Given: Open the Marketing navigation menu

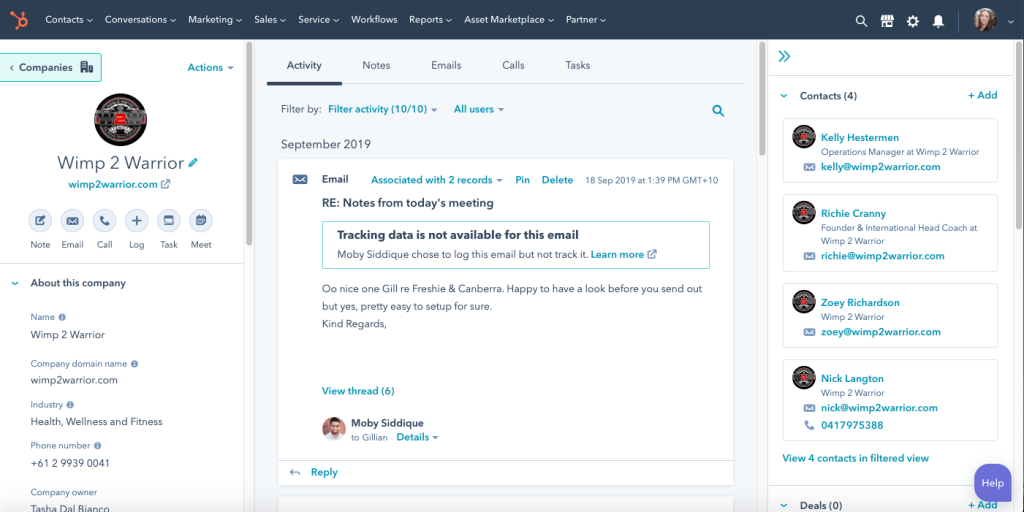Looking at the screenshot, I should (x=216, y=20).
